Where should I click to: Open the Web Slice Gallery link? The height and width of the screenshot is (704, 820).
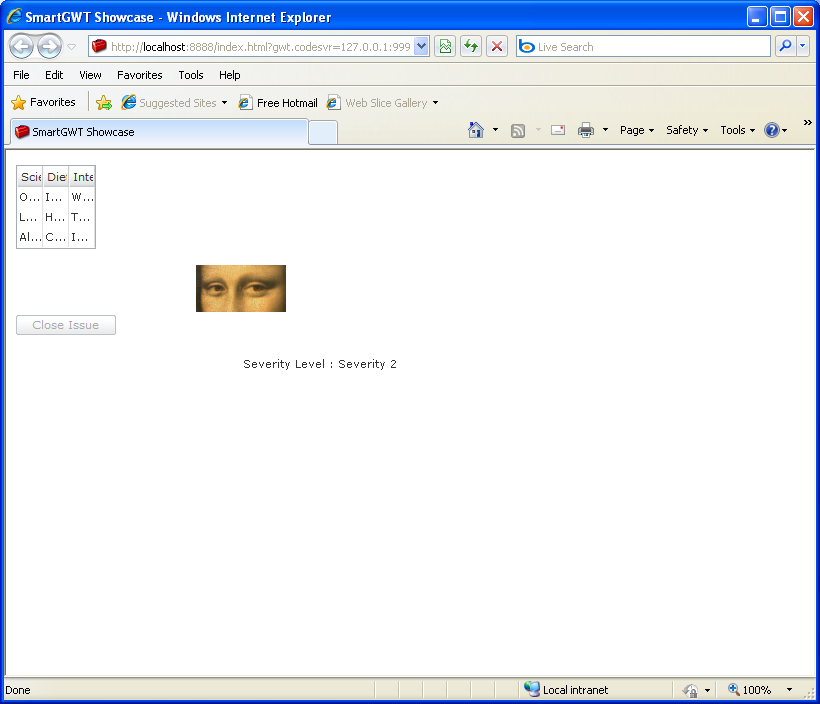377,103
